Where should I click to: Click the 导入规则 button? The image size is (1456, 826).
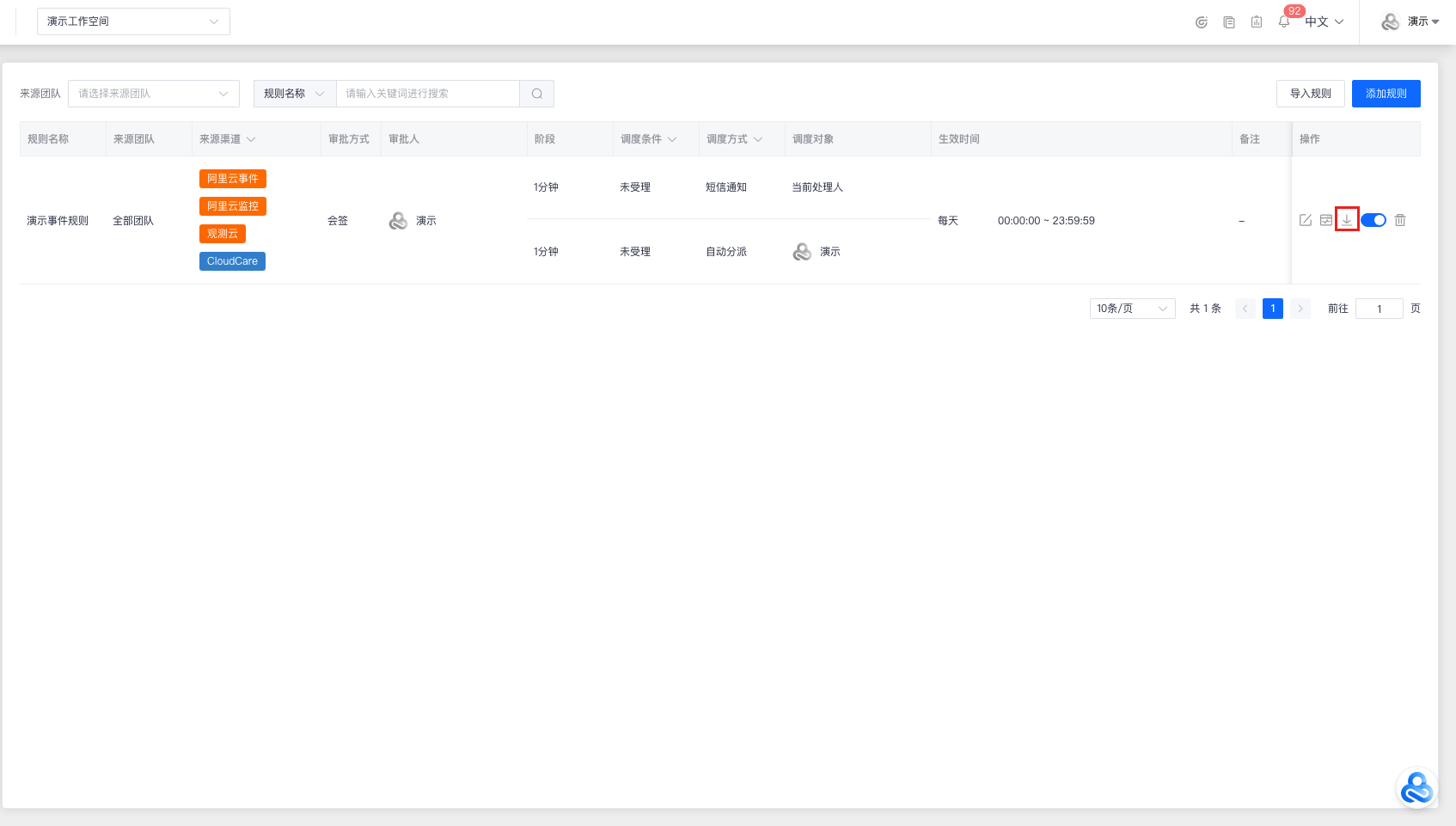[x=1310, y=94]
